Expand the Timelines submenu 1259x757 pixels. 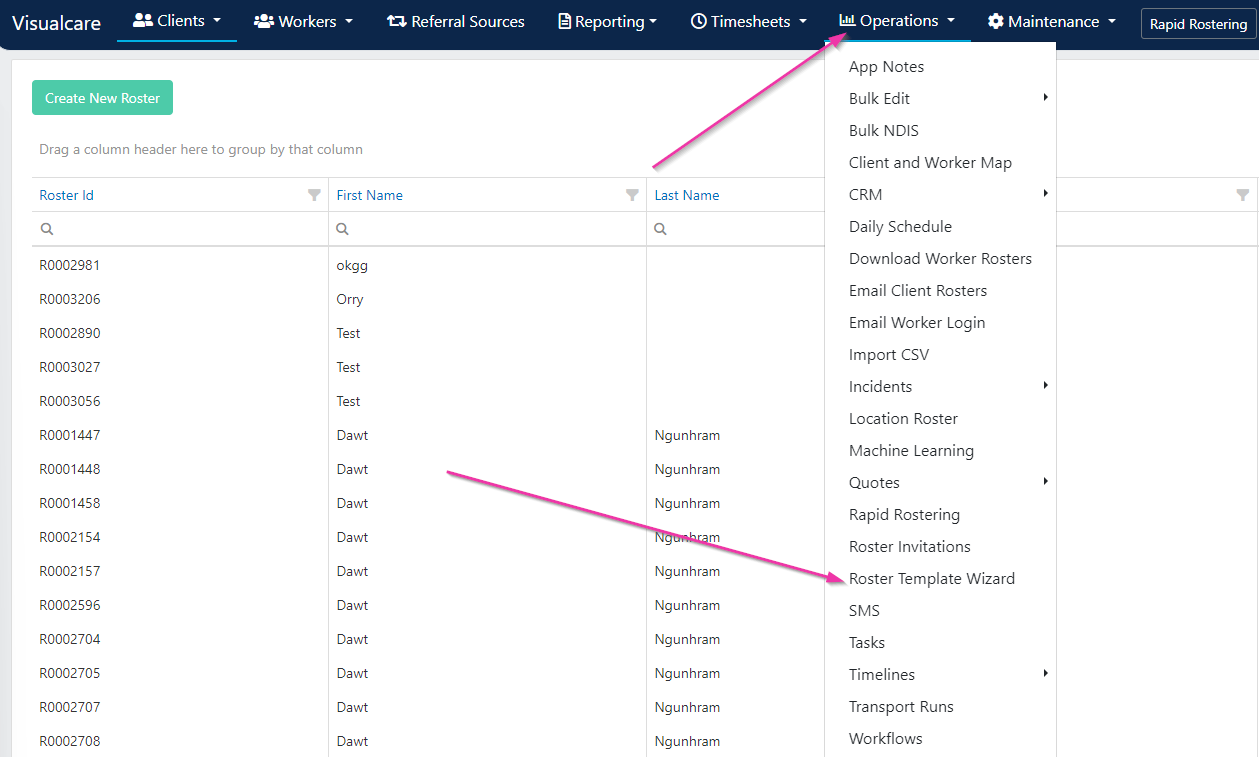(x=940, y=675)
